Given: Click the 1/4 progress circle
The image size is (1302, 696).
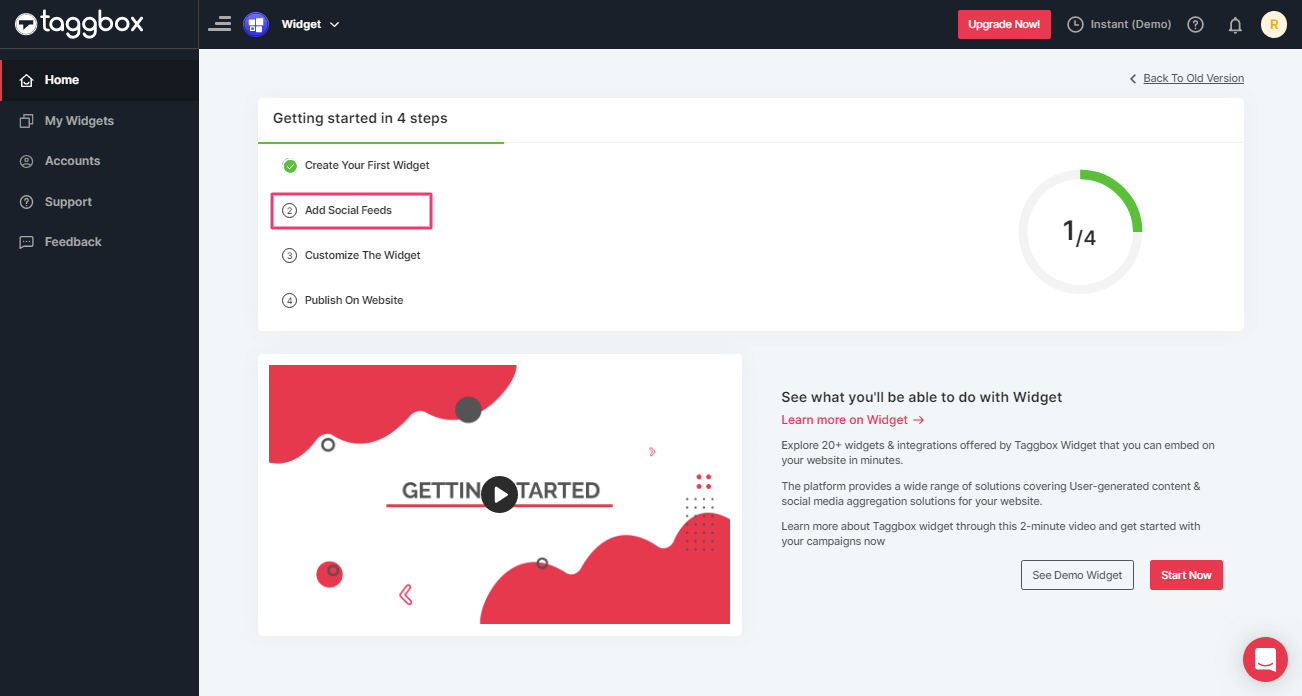Looking at the screenshot, I should [x=1080, y=231].
